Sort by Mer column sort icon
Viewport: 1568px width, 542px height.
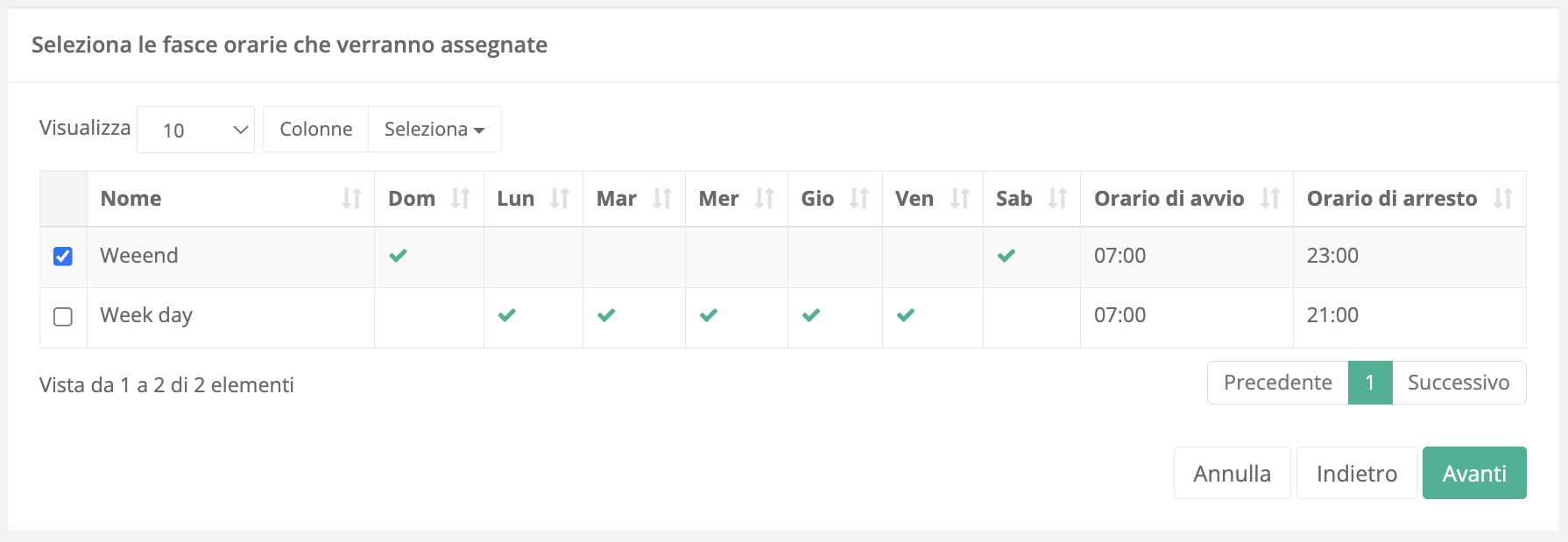[x=765, y=199]
